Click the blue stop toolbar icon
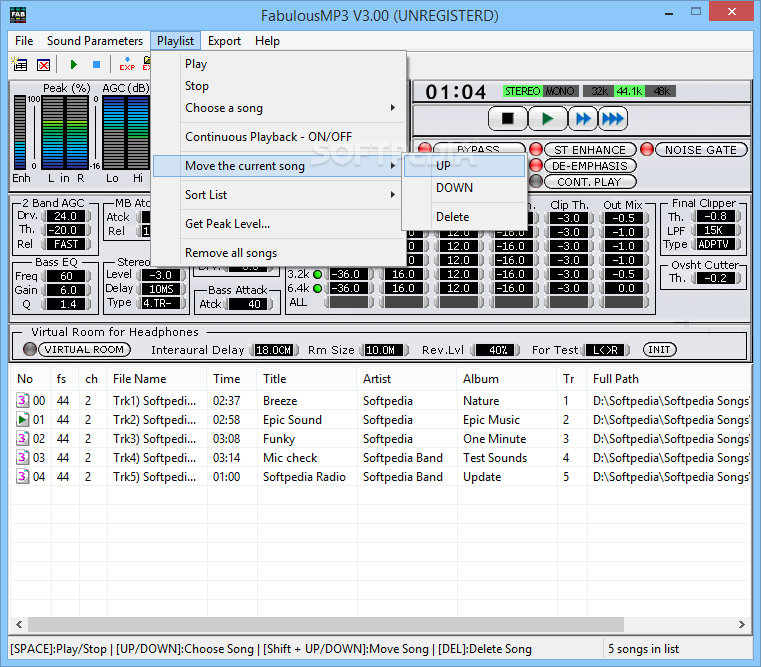 click(97, 64)
